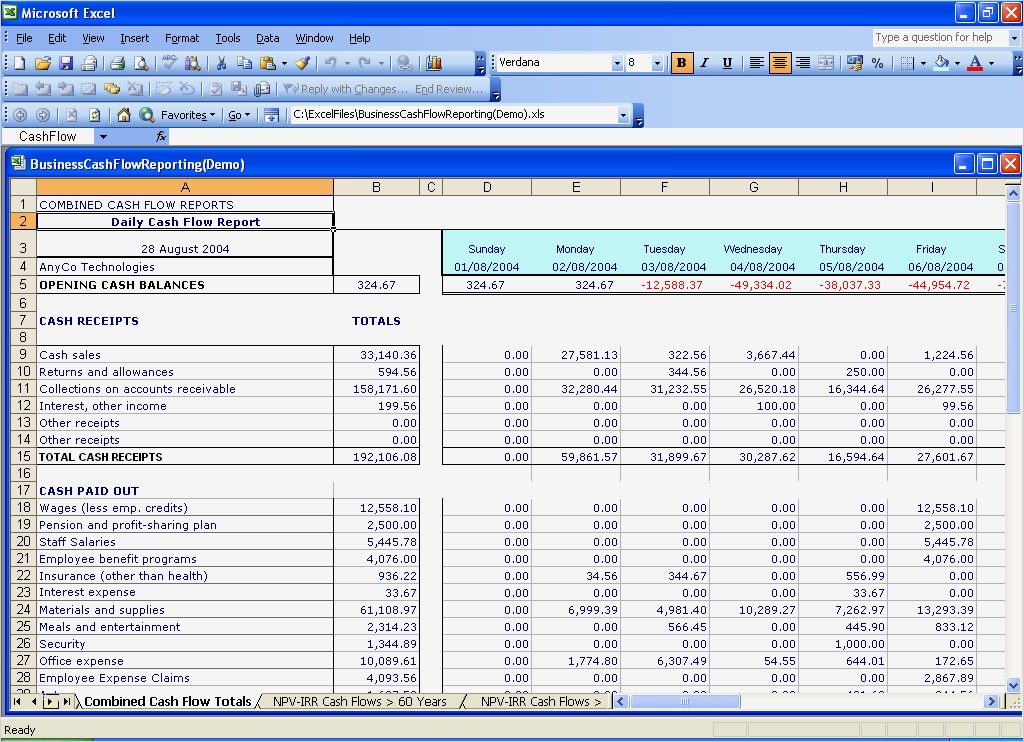
Task: Open the Format menu
Action: [x=182, y=38]
